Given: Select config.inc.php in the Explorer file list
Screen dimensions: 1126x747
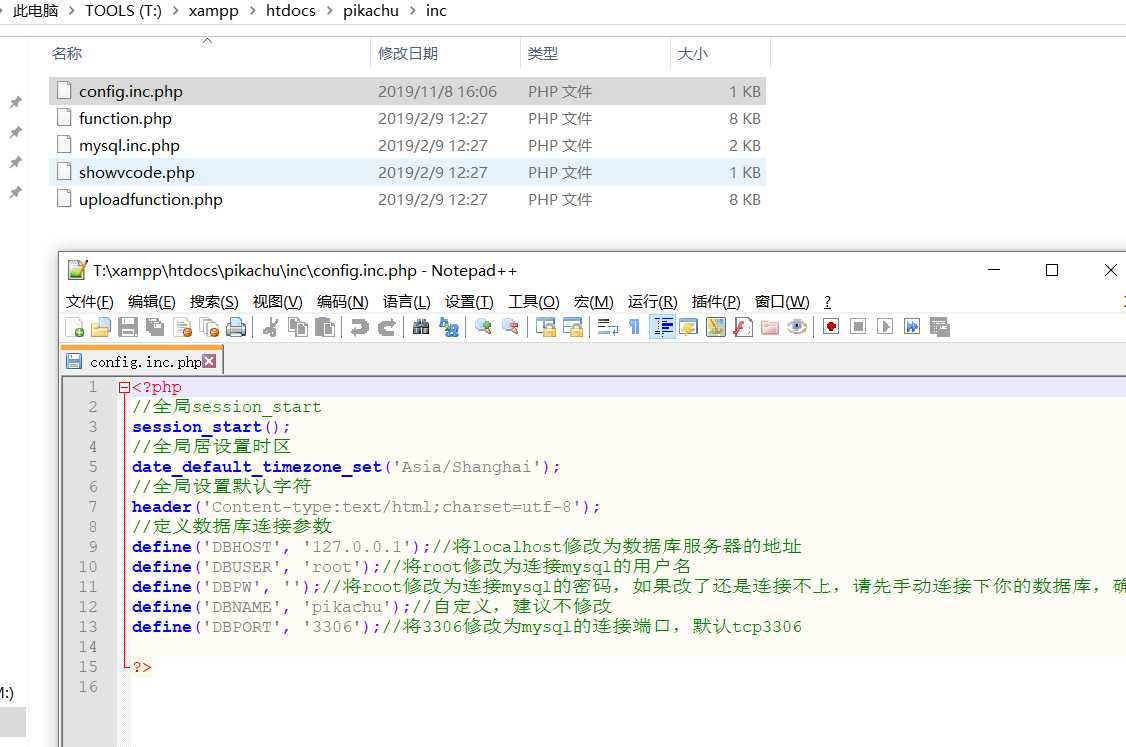Looking at the screenshot, I should coord(407,91).
